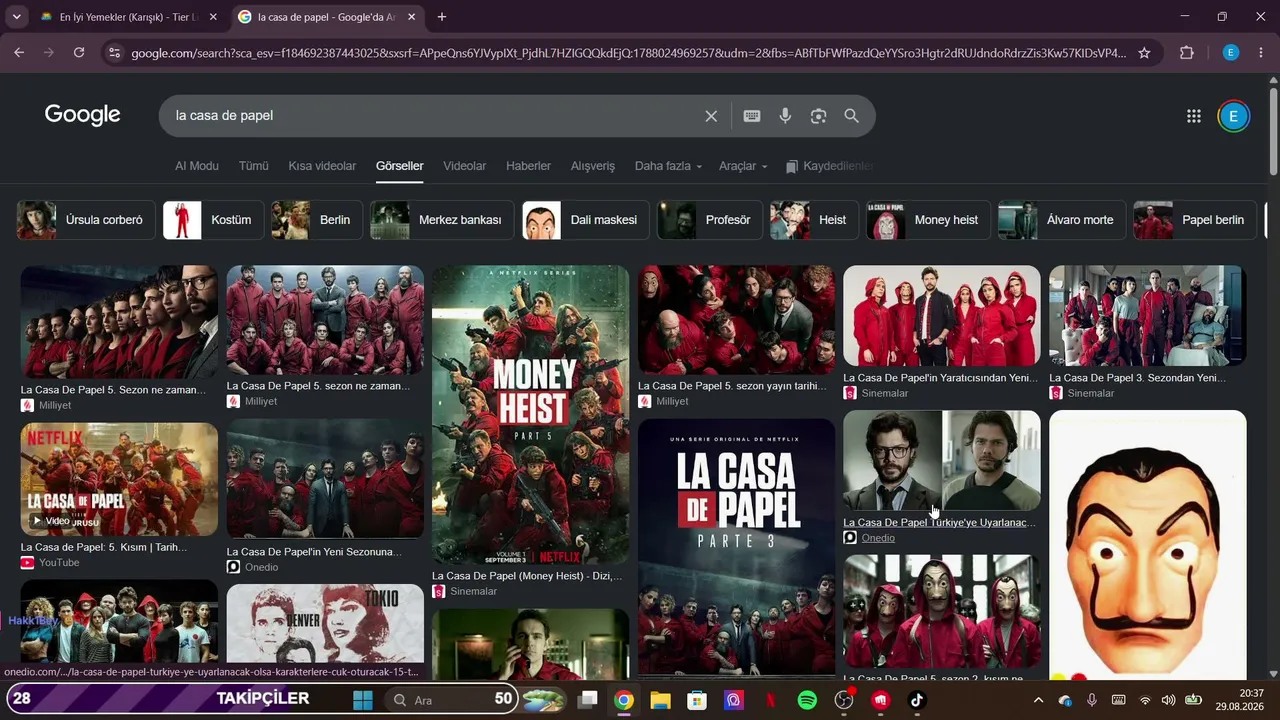This screenshot has height=720, width=1280.
Task: Open the on-screen keyboard input tool
Action: click(x=752, y=116)
